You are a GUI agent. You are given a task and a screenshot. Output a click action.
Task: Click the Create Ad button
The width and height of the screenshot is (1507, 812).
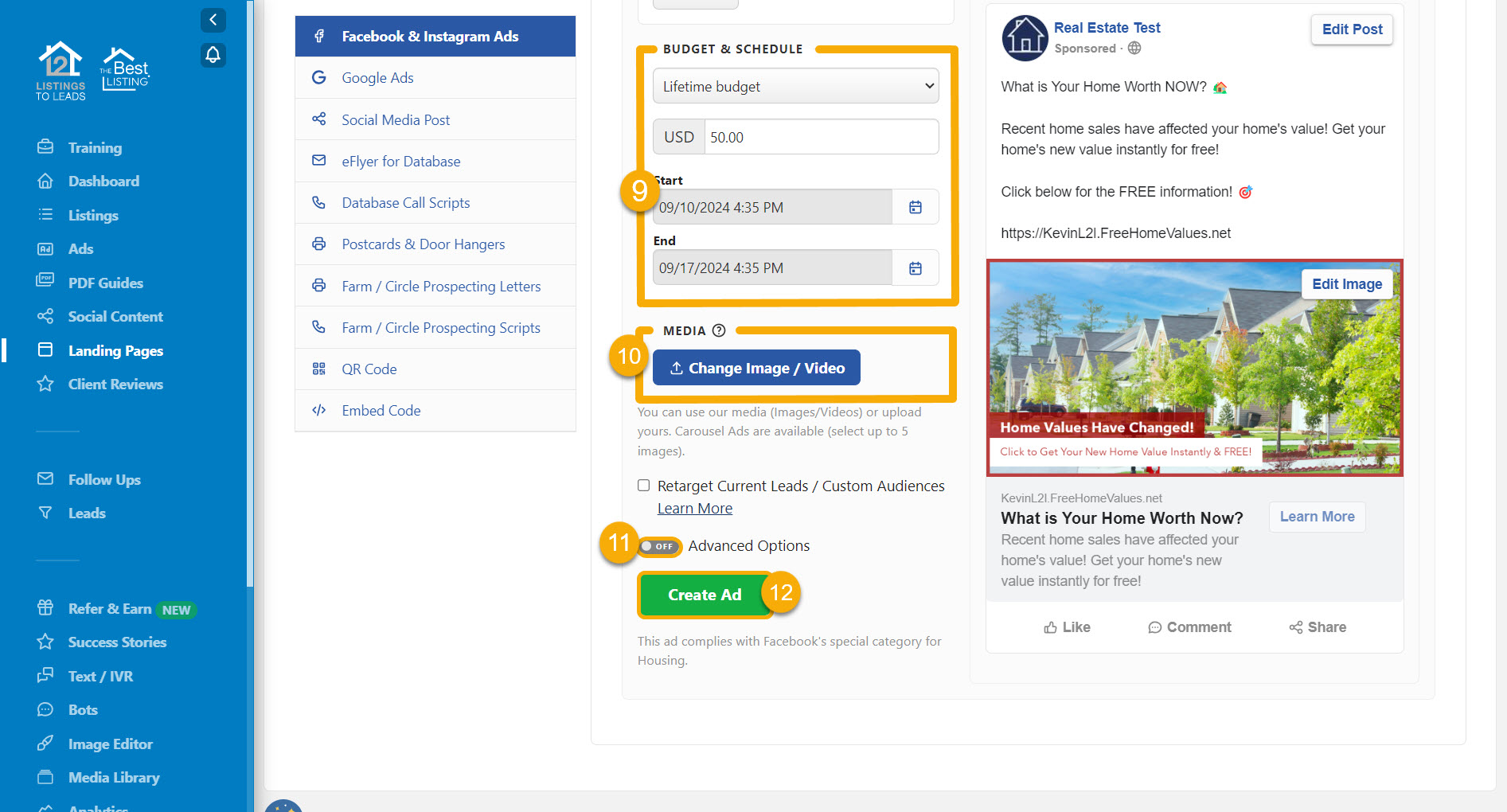(x=705, y=595)
